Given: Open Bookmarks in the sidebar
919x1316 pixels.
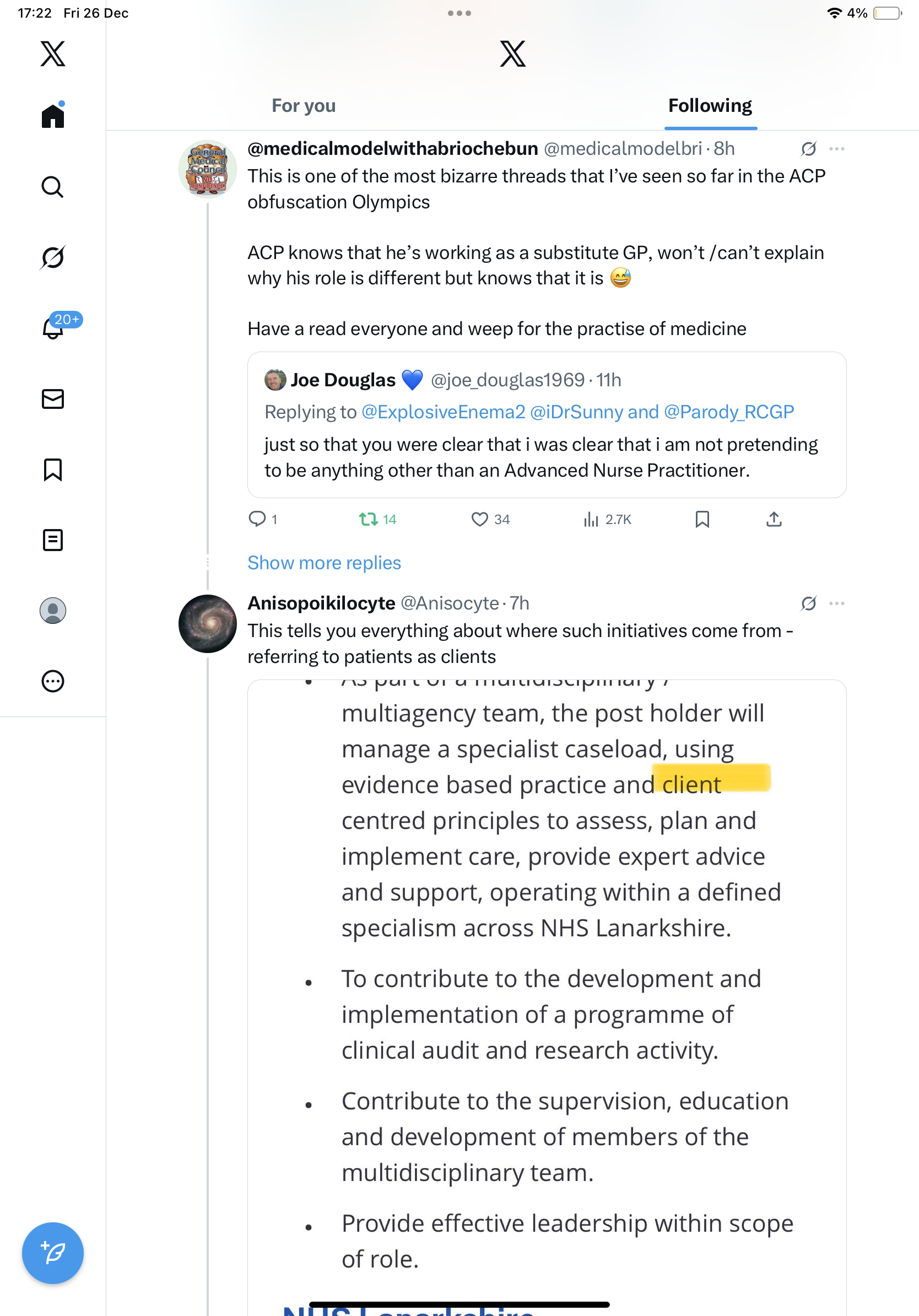Looking at the screenshot, I should click(53, 470).
